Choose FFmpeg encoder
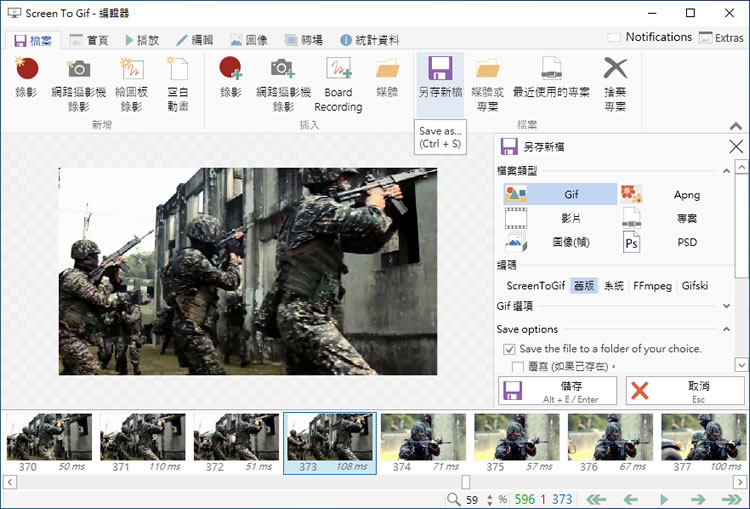The image size is (750, 509). pyautogui.click(x=652, y=286)
